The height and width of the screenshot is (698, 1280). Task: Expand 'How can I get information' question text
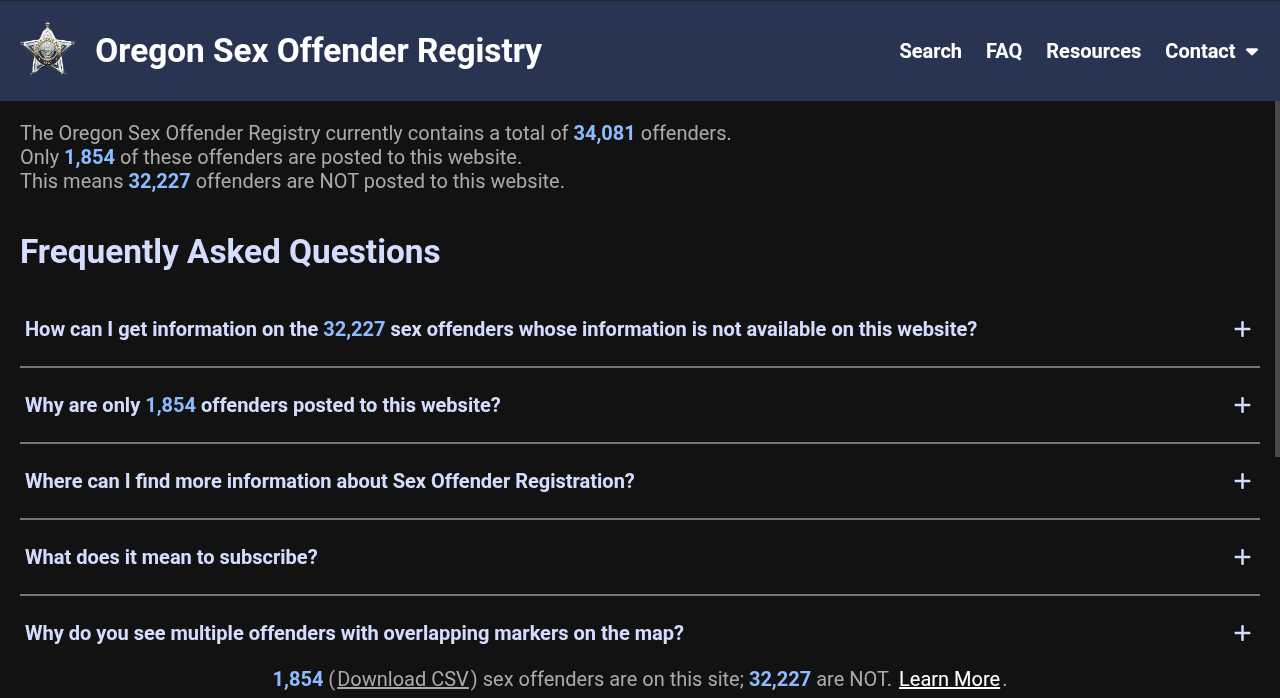[x=500, y=329]
